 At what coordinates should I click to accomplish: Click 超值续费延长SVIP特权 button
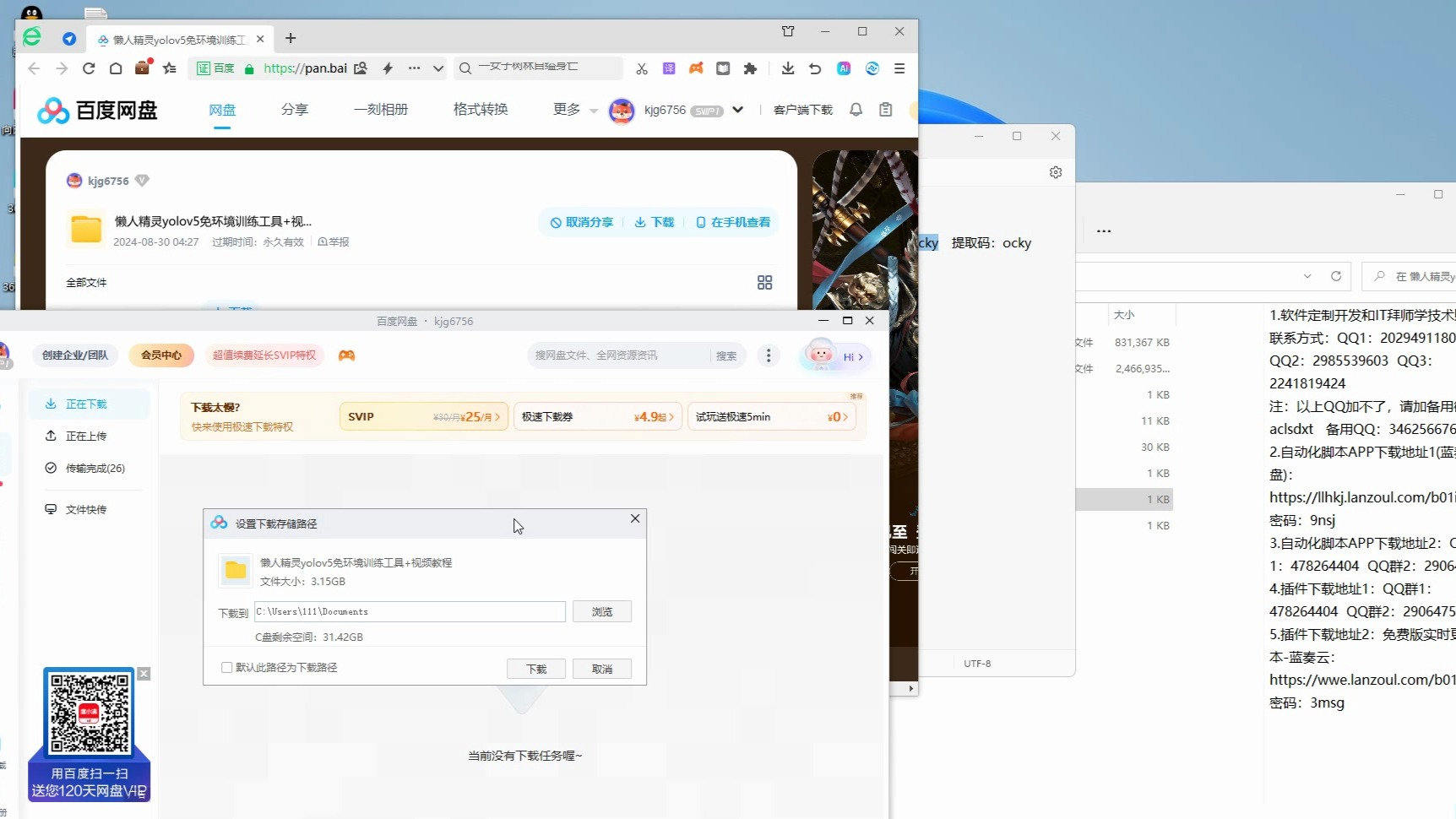[x=264, y=355]
